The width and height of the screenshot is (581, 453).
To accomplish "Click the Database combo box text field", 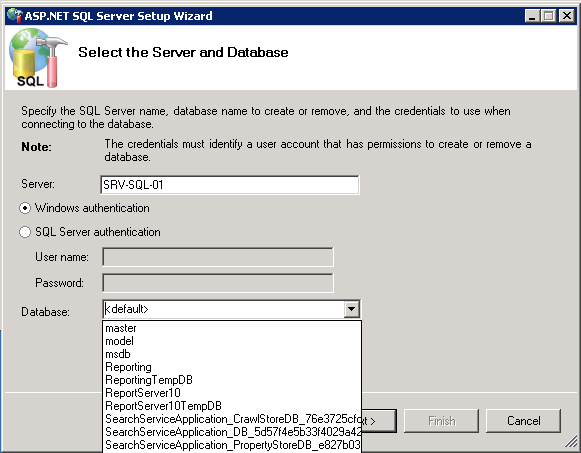I will click(223, 309).
